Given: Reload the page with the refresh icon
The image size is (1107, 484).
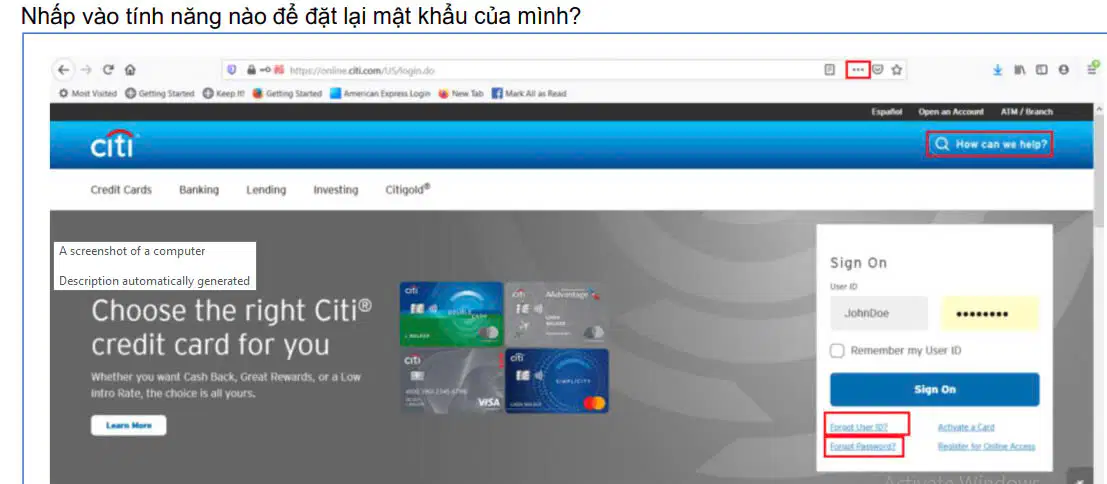Looking at the screenshot, I should [108, 70].
